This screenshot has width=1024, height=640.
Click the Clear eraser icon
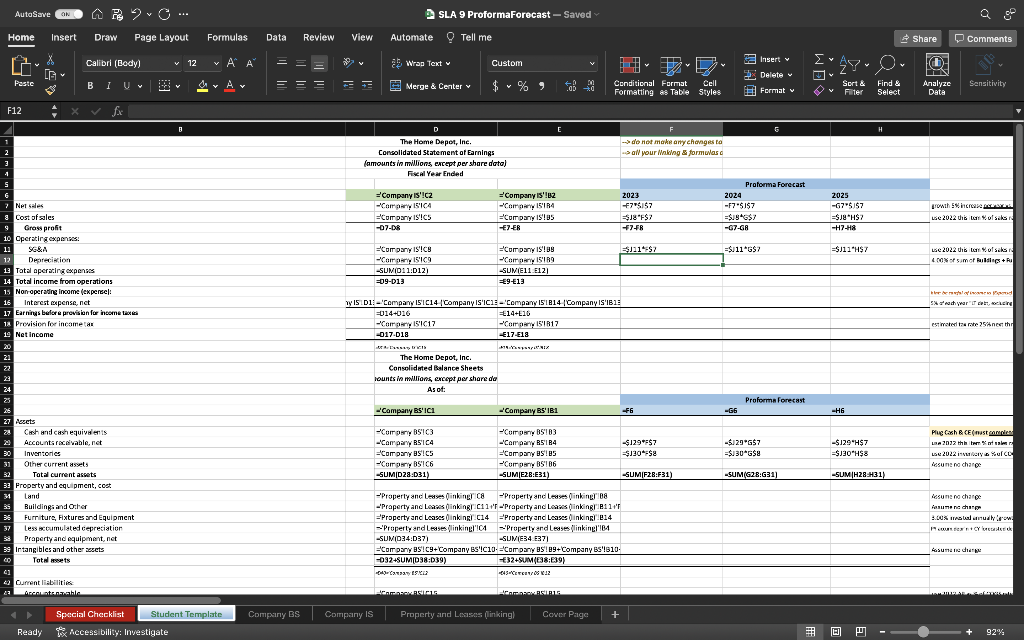click(819, 90)
